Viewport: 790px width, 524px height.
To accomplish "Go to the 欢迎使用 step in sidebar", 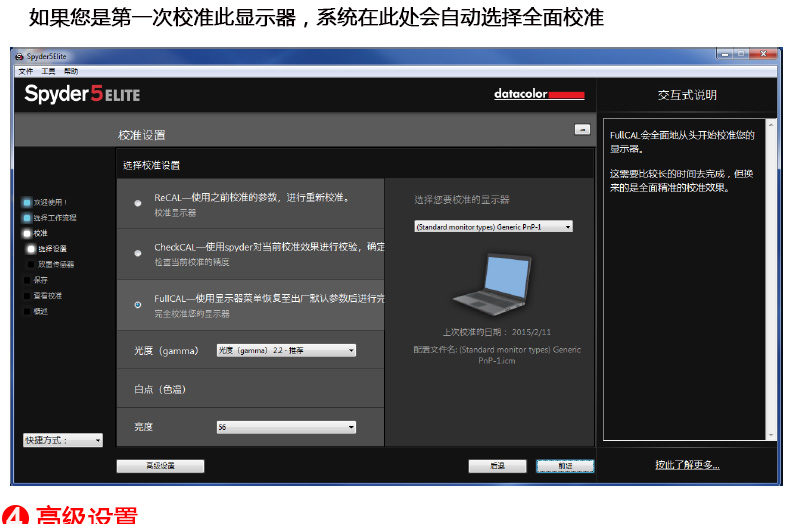I will coord(44,203).
